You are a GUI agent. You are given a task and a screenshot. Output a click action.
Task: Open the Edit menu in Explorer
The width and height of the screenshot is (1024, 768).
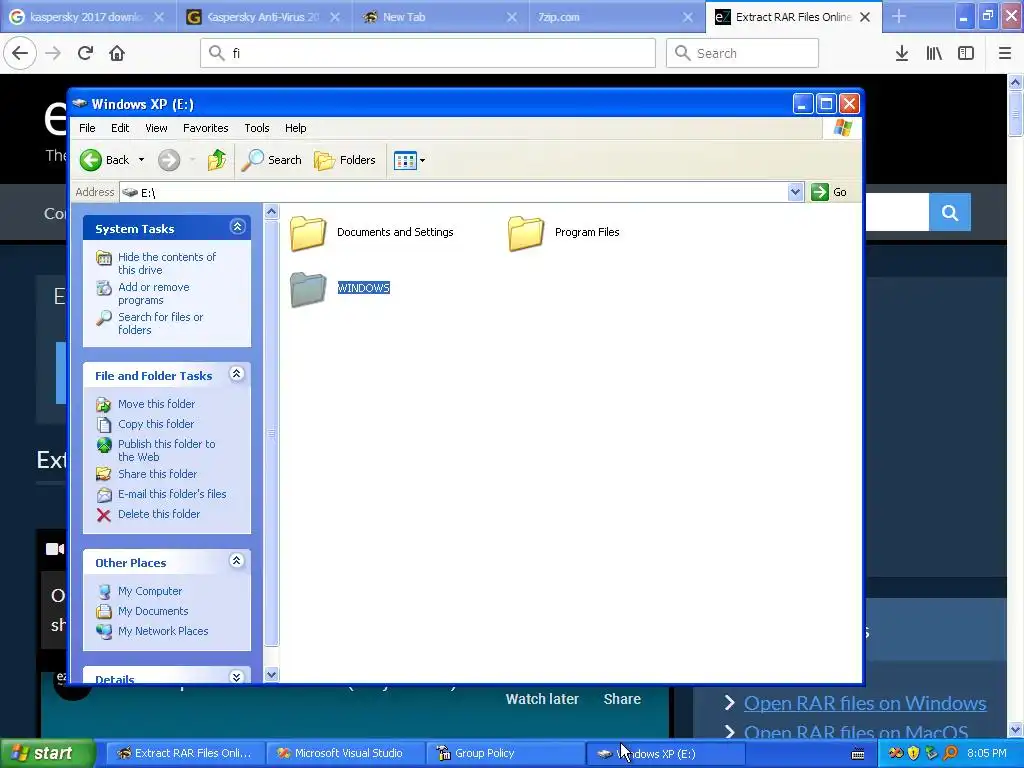(x=120, y=128)
